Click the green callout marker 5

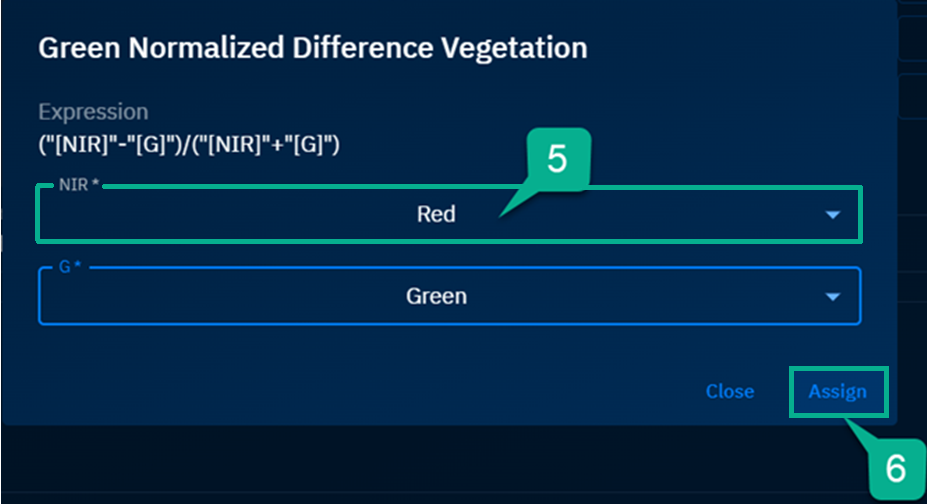pos(557,160)
